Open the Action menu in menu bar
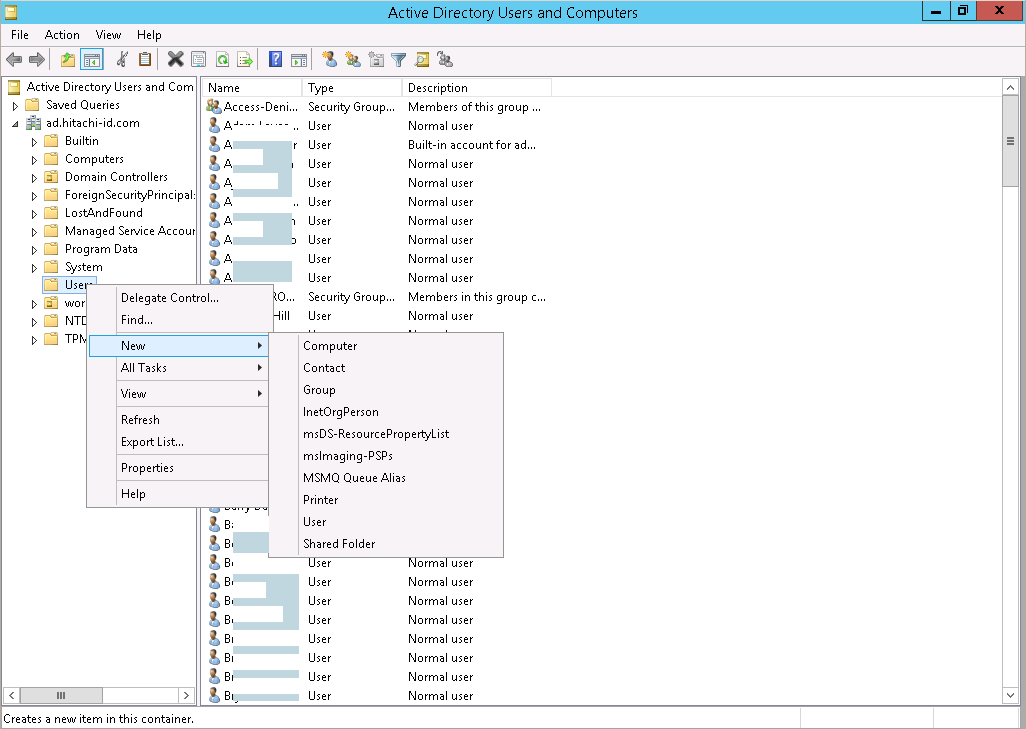1026x729 pixels. [x=62, y=35]
